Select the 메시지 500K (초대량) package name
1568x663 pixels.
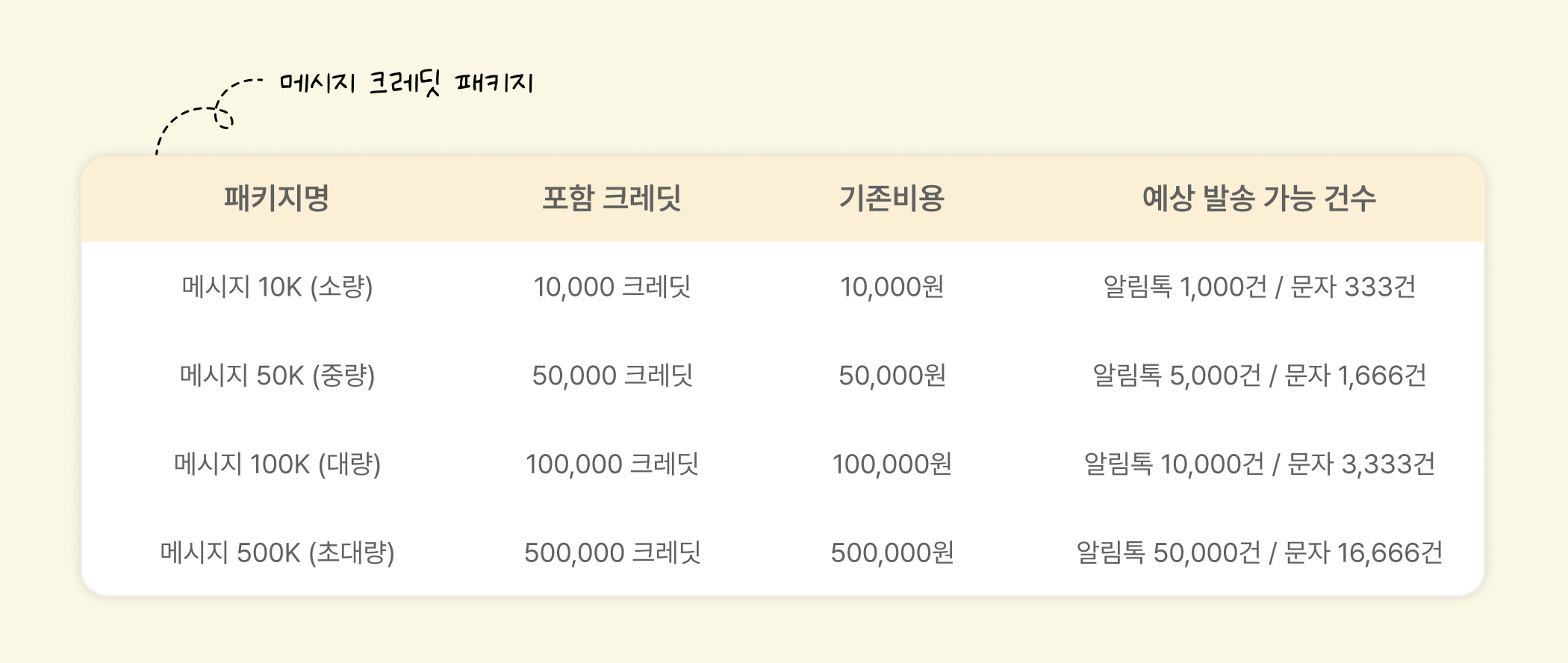click(277, 553)
